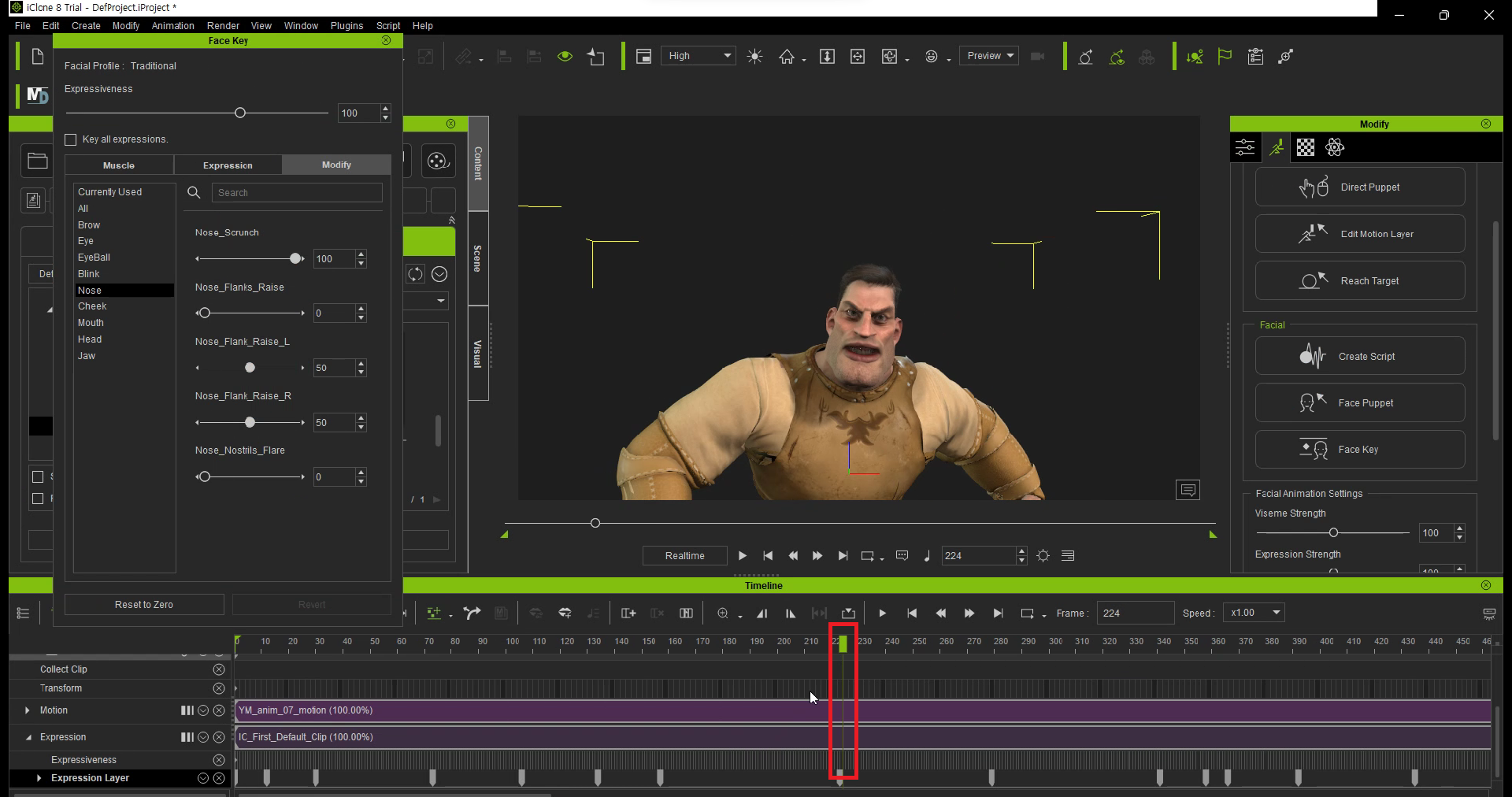Adjust the Expressiveness slider handle
Image resolution: width=1512 pixels, height=797 pixels.
tap(240, 113)
